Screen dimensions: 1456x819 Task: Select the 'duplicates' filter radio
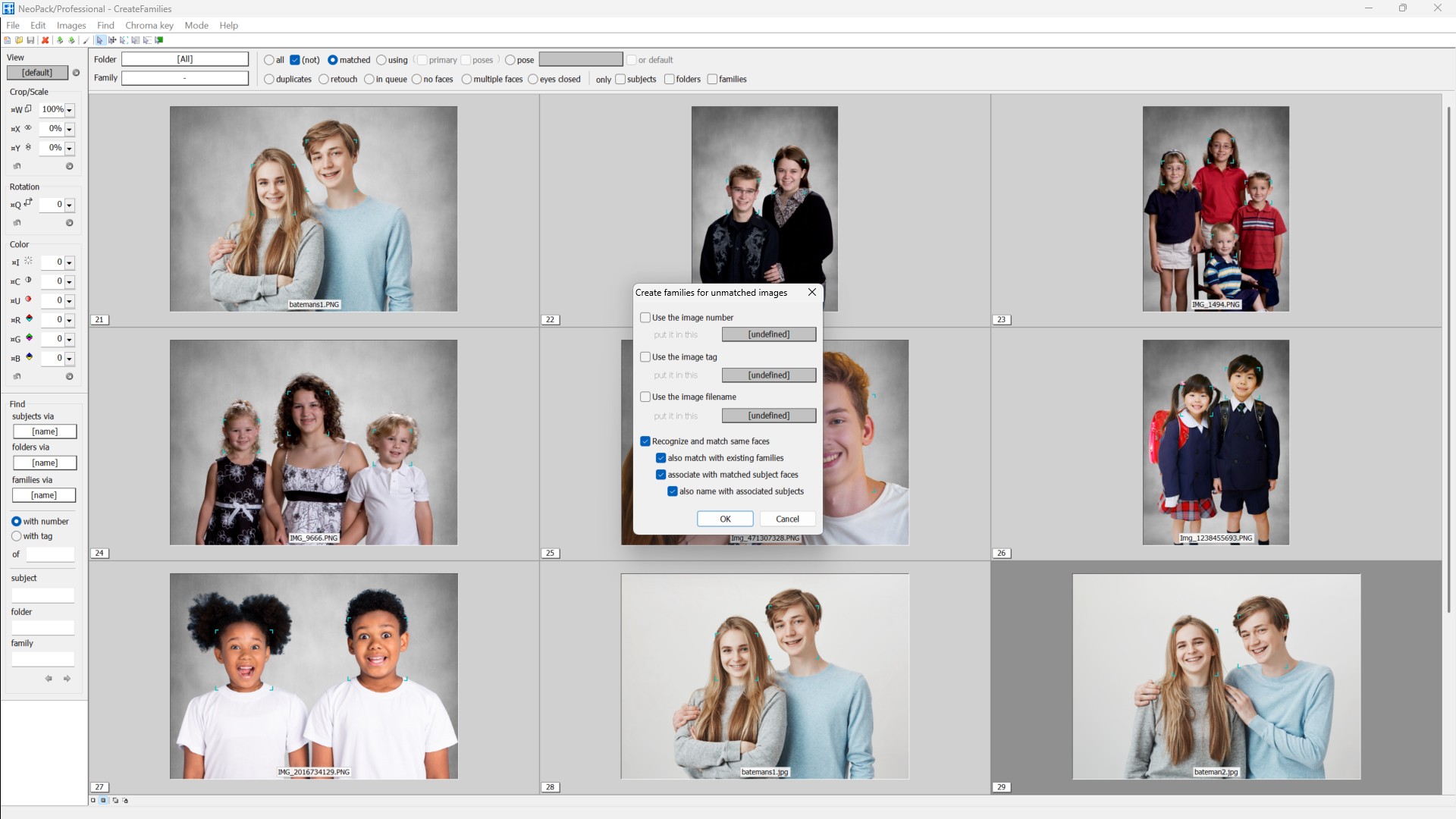268,79
